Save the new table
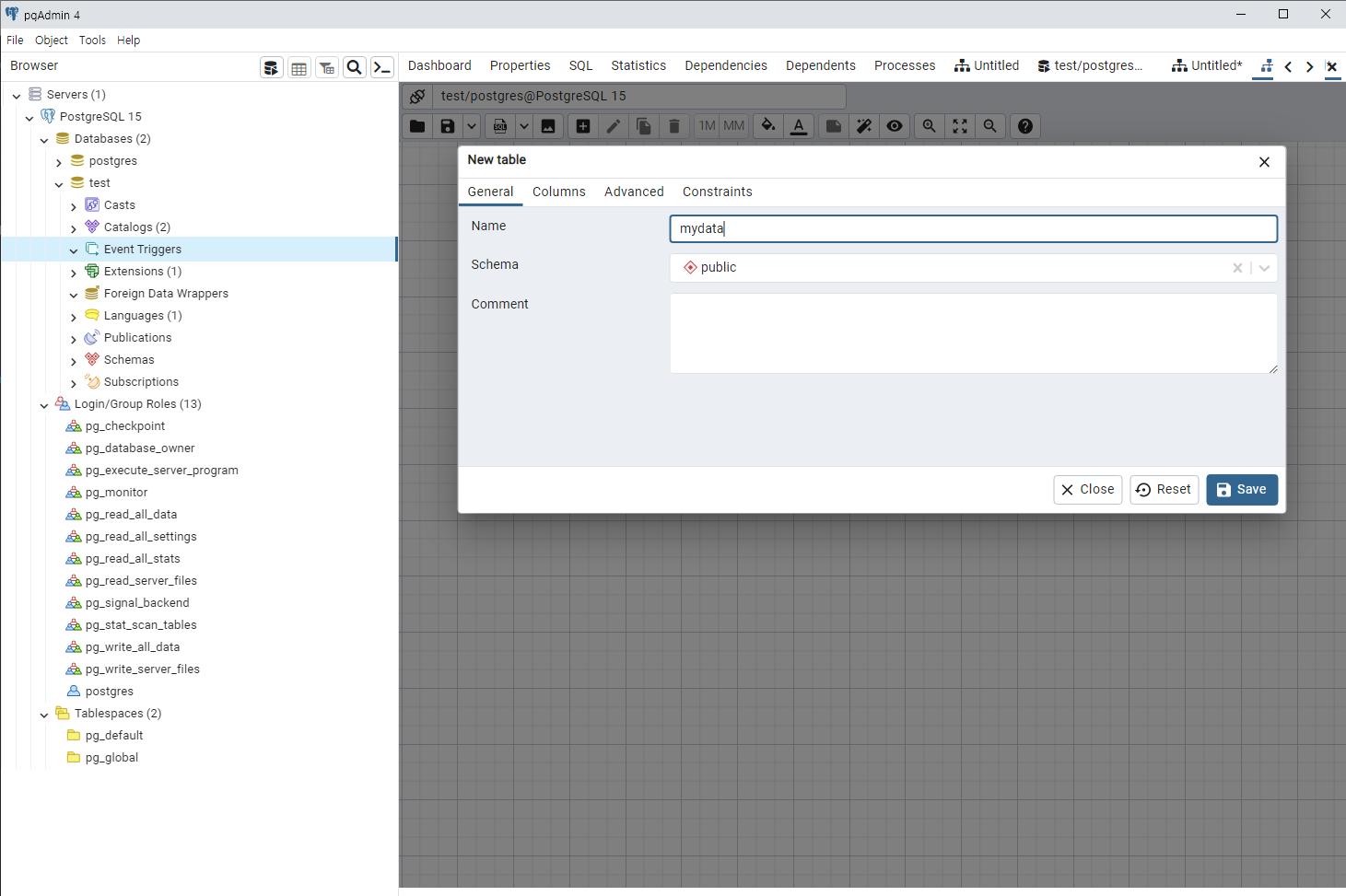 [1241, 490]
